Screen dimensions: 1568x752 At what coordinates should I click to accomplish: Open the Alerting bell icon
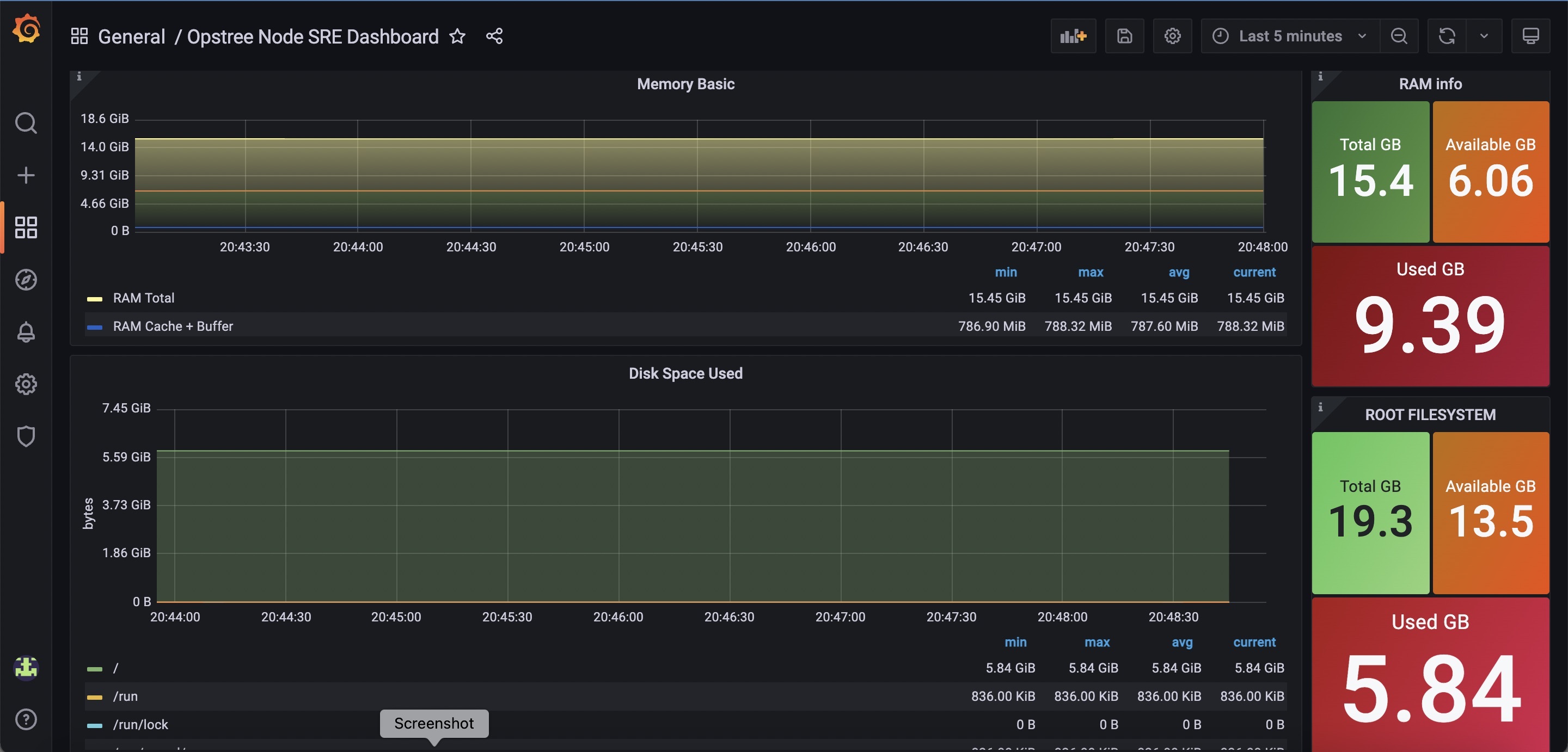pyautogui.click(x=26, y=332)
